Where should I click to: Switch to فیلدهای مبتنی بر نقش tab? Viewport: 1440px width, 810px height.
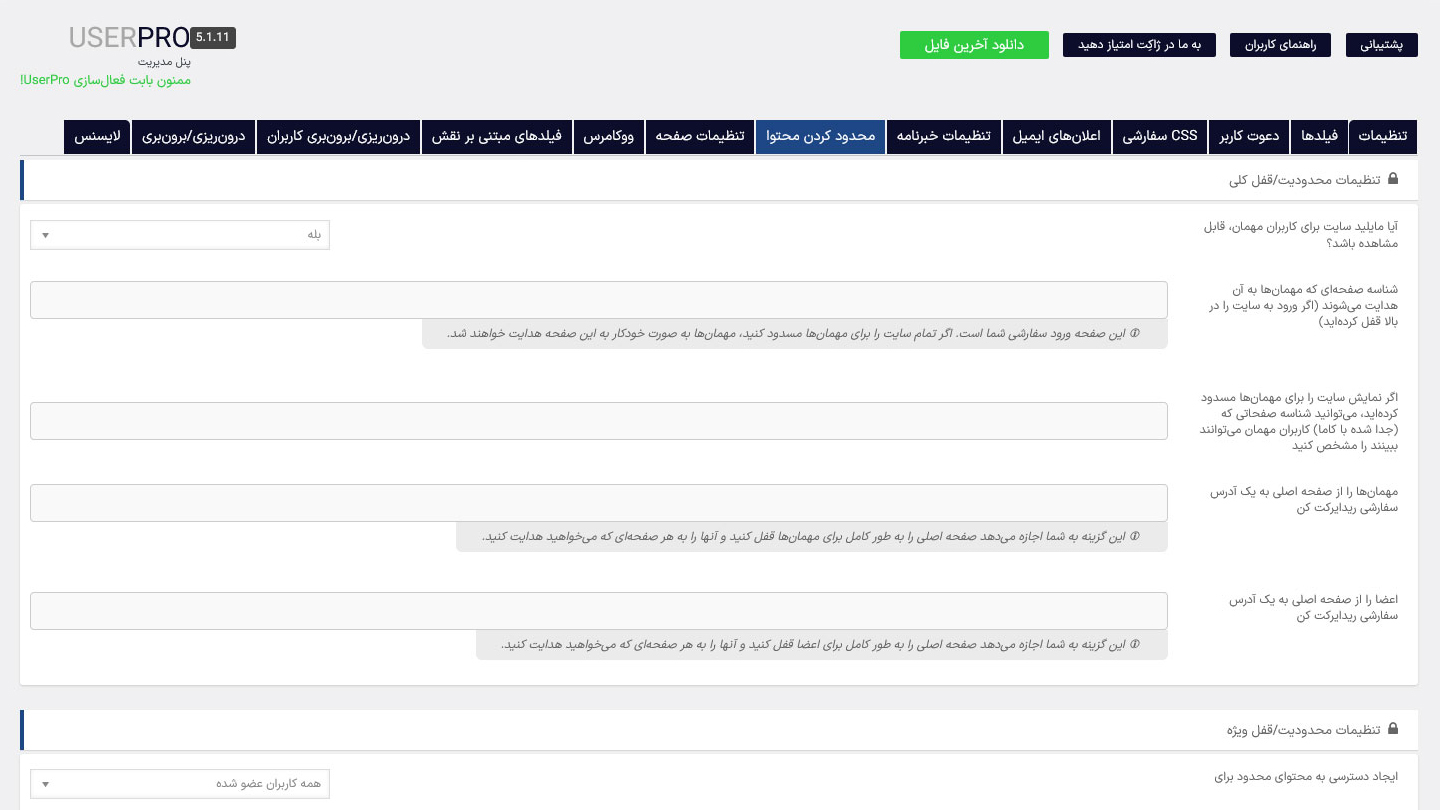coord(497,136)
